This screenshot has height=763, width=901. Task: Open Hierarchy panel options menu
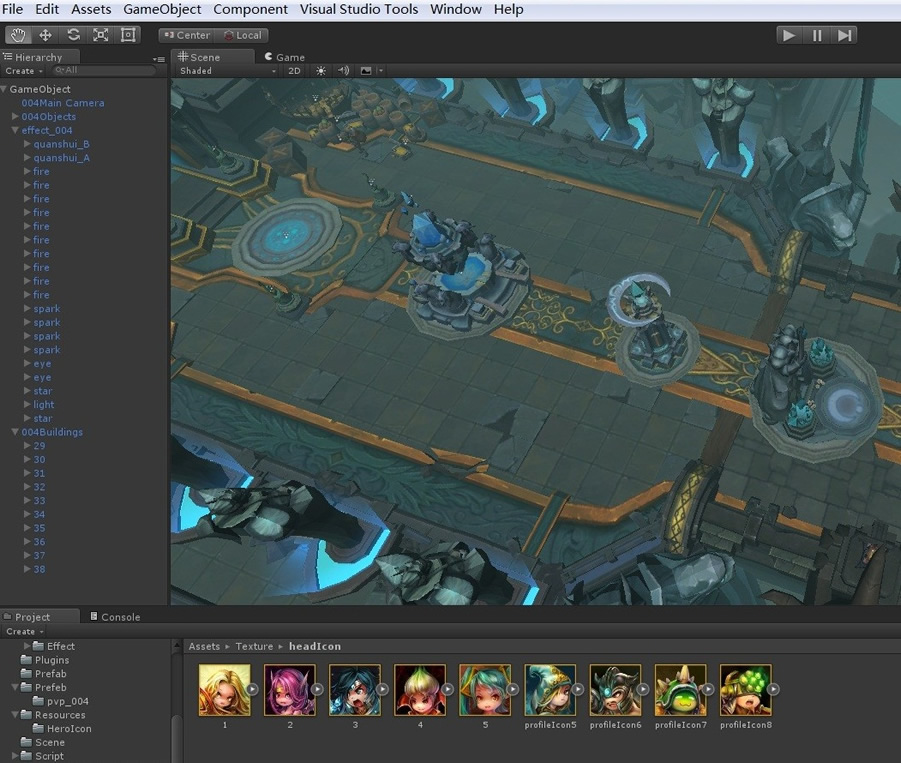tap(159, 59)
